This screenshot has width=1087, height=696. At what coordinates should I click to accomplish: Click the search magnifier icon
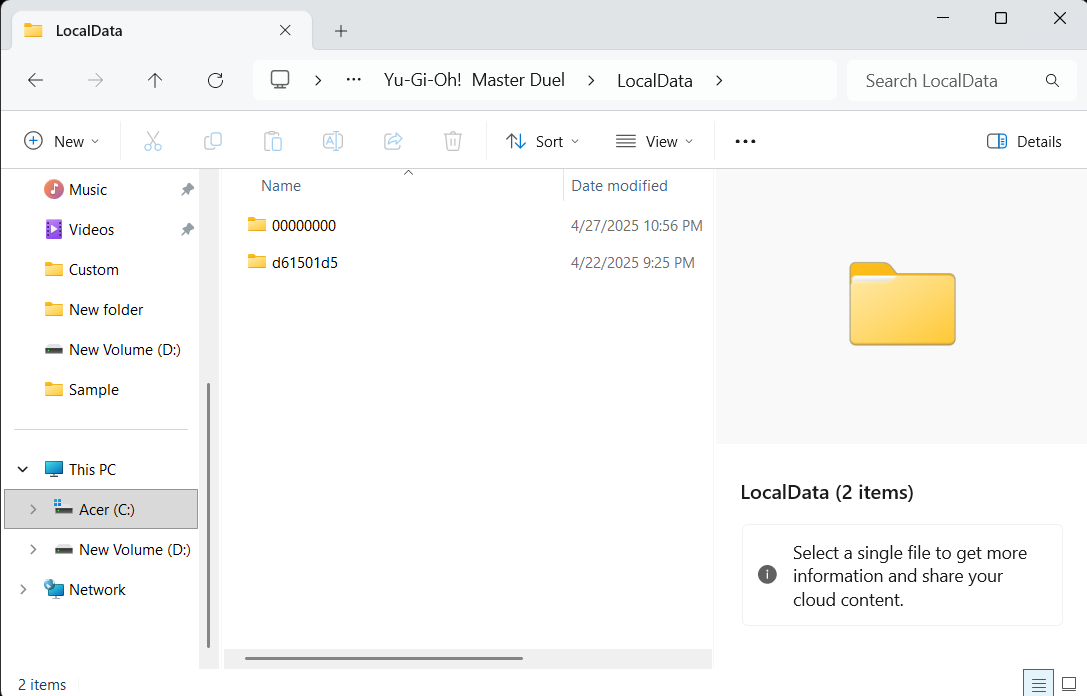pyautogui.click(x=1052, y=80)
